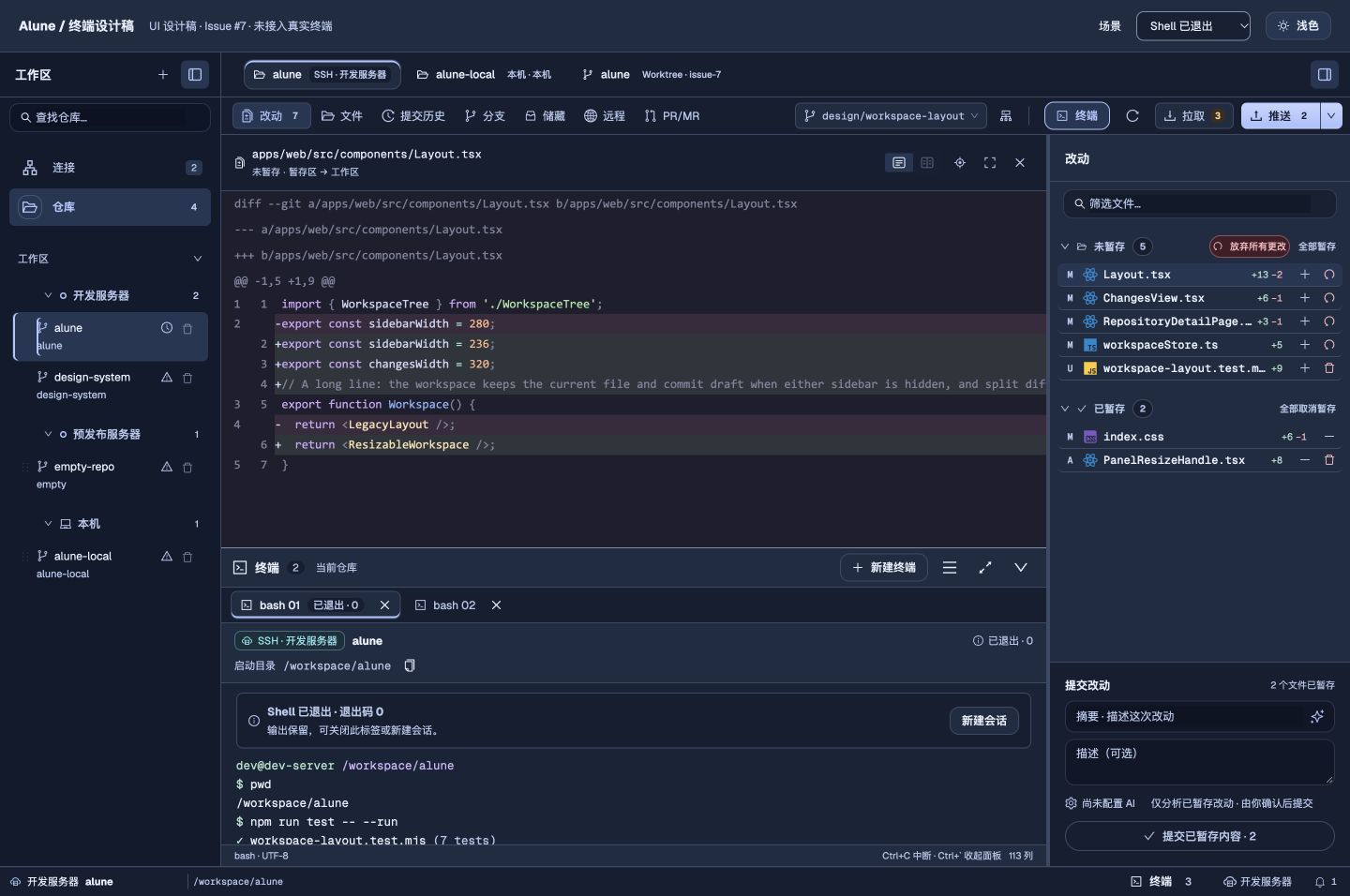This screenshot has height=896, width=1350.
Task: Copy the start directory /workspace/alune path
Action: [410, 665]
